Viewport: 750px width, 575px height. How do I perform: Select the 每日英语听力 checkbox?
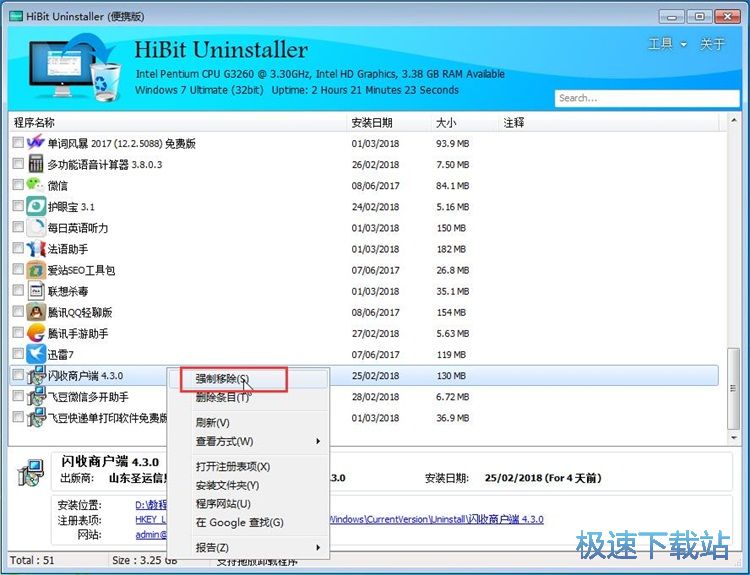[18, 227]
